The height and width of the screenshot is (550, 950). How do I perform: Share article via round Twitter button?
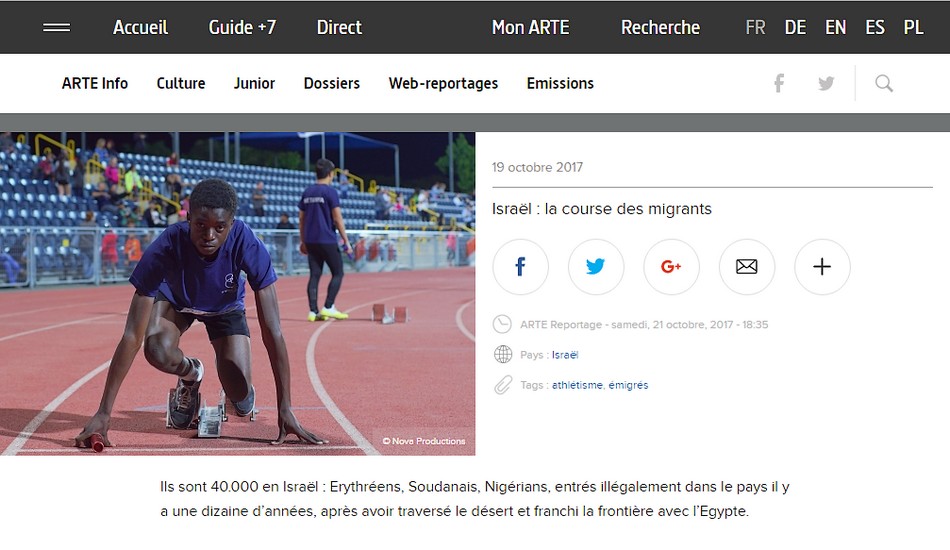[596, 267]
